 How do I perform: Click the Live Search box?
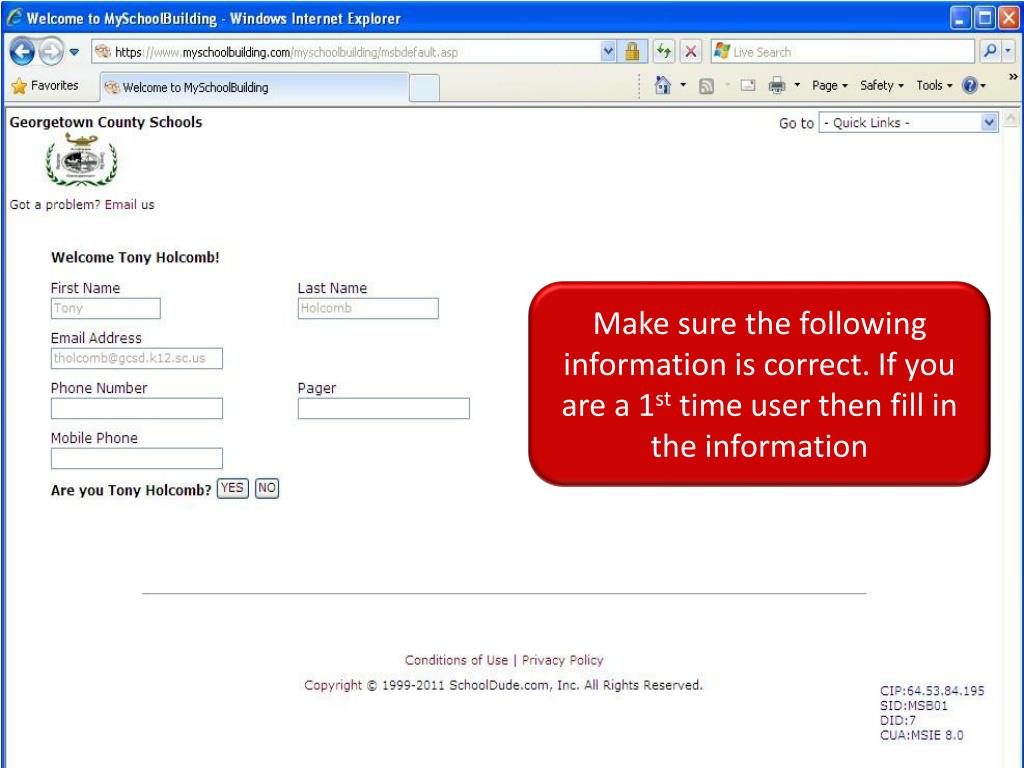pyautogui.click(x=844, y=52)
